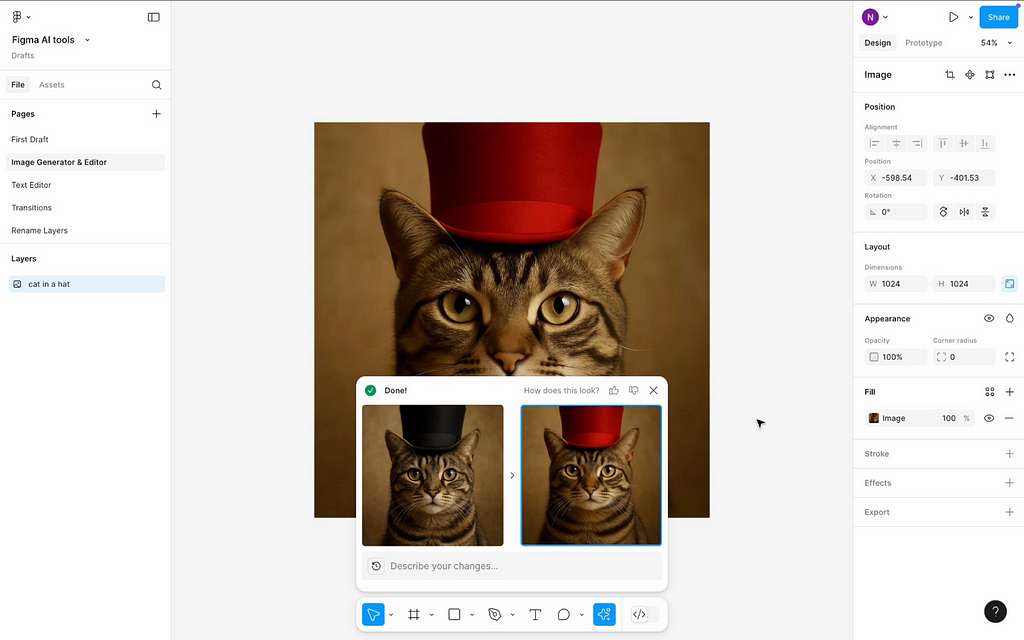Switch to the Design tab
The image size is (1024, 640).
pos(877,43)
